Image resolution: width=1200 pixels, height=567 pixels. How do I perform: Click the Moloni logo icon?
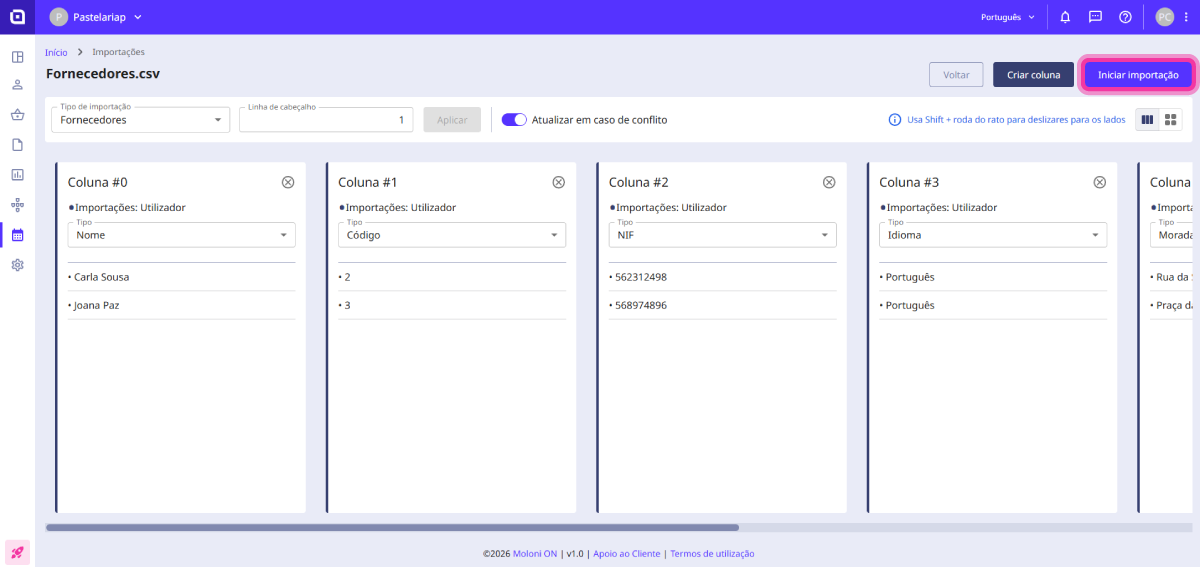point(17,17)
